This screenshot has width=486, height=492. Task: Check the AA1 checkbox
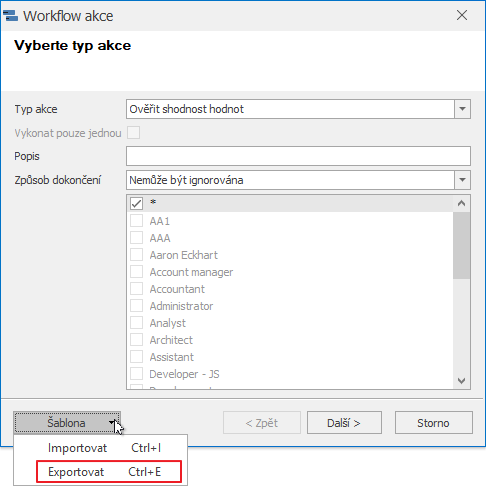pyautogui.click(x=136, y=221)
